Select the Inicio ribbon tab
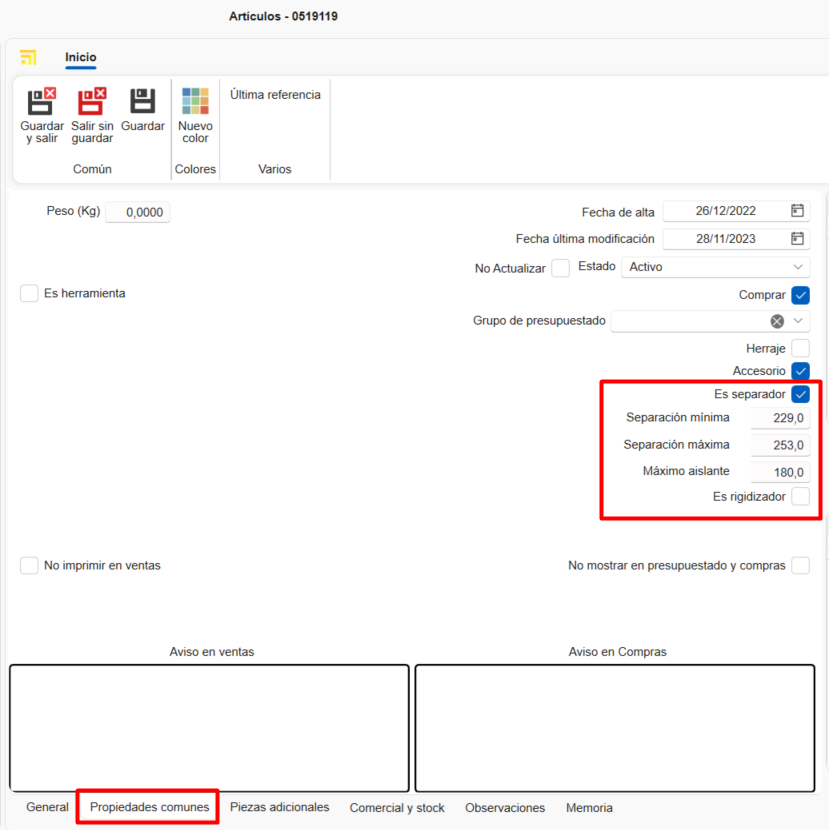 click(81, 58)
